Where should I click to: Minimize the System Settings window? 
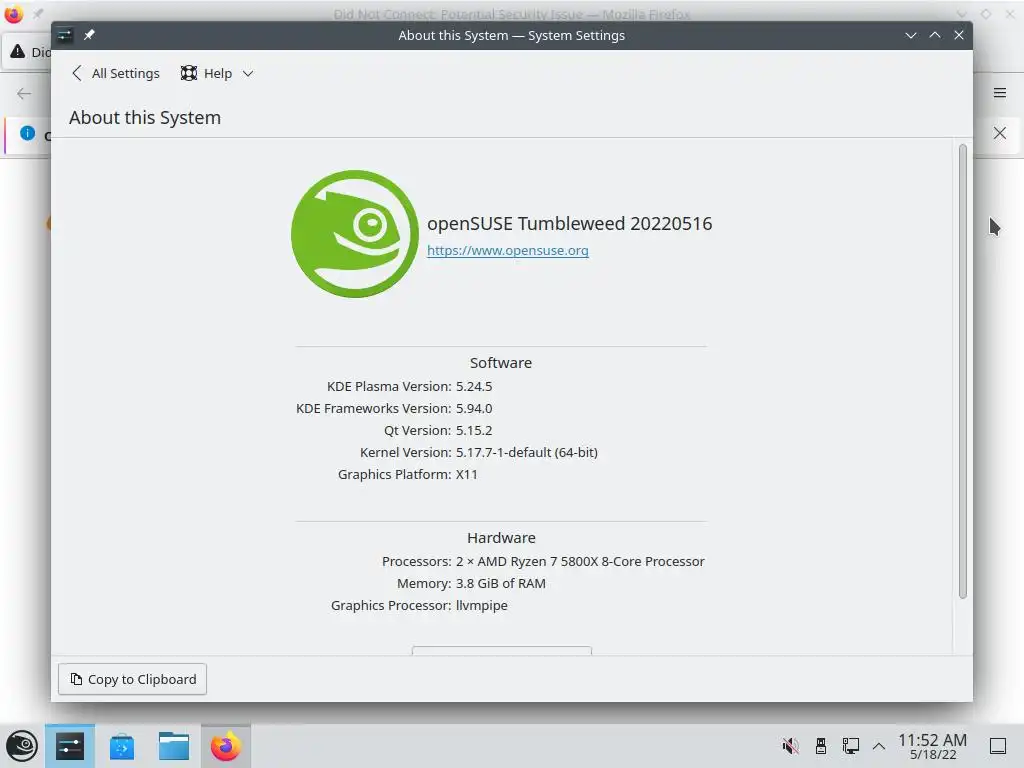click(910, 35)
